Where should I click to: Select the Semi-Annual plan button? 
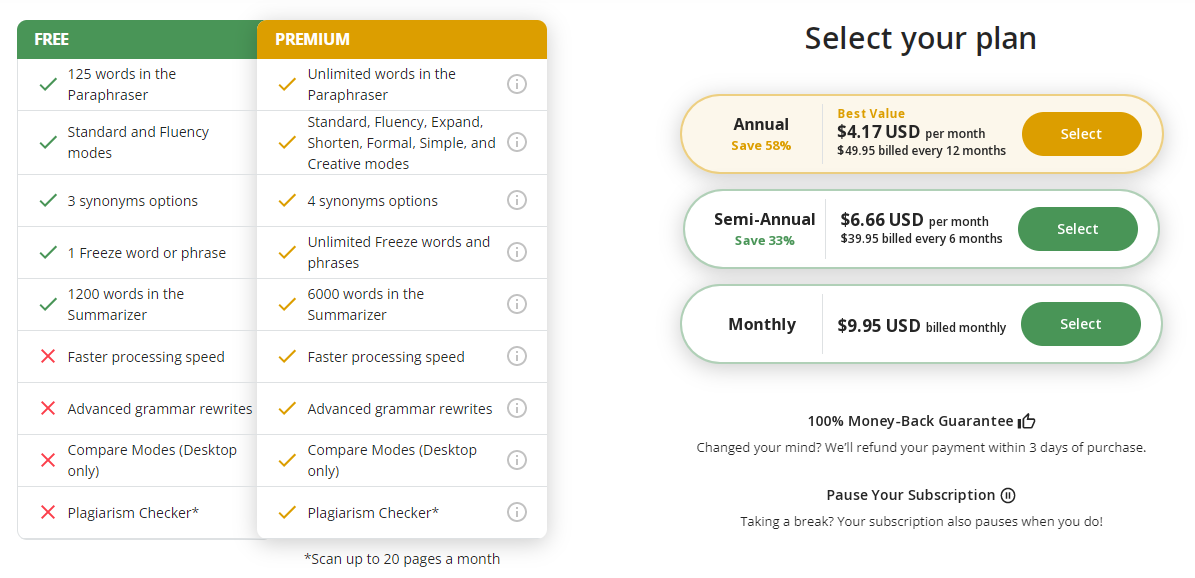1077,229
